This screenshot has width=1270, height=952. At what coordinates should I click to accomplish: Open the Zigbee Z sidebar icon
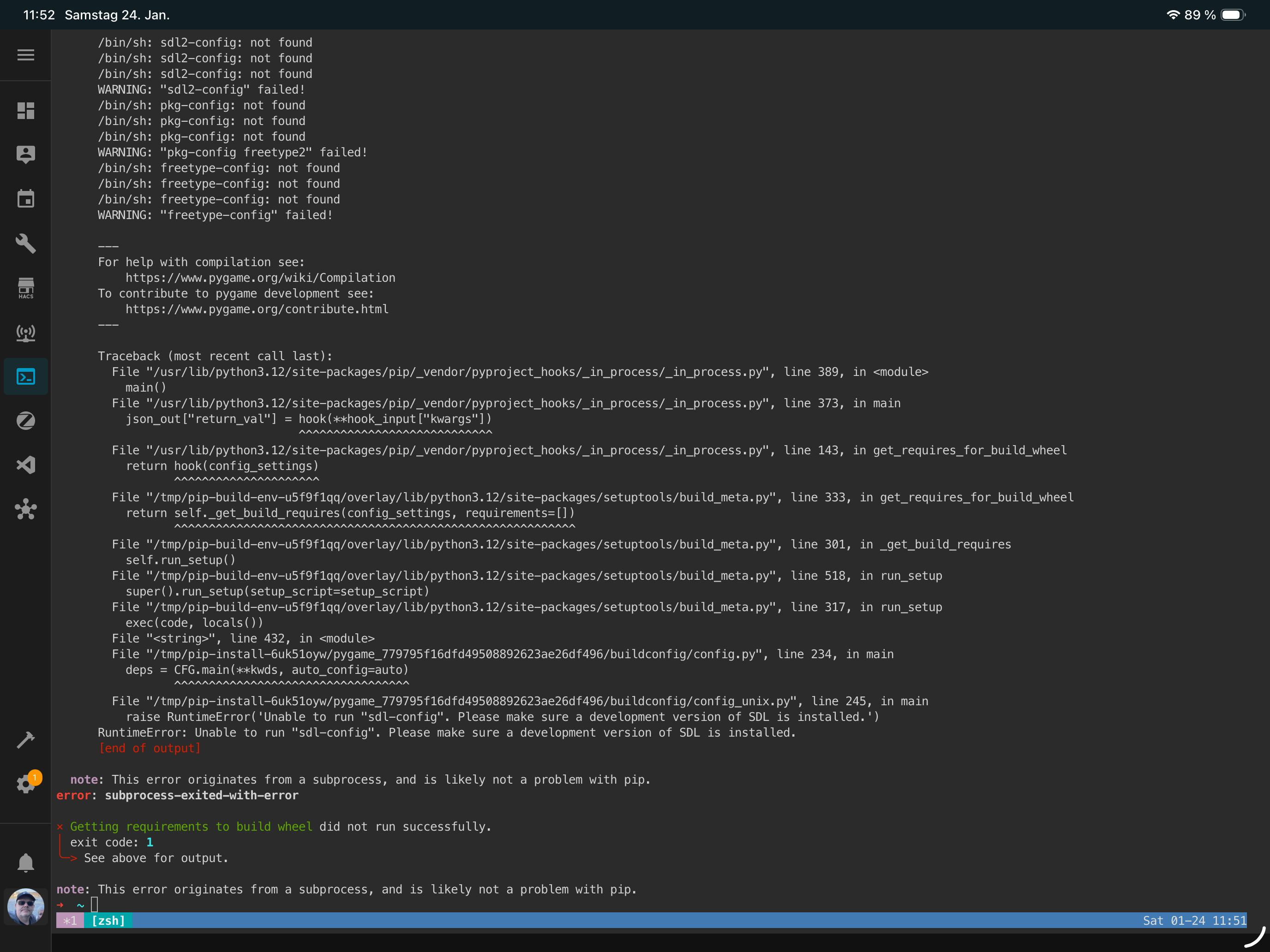[x=25, y=421]
